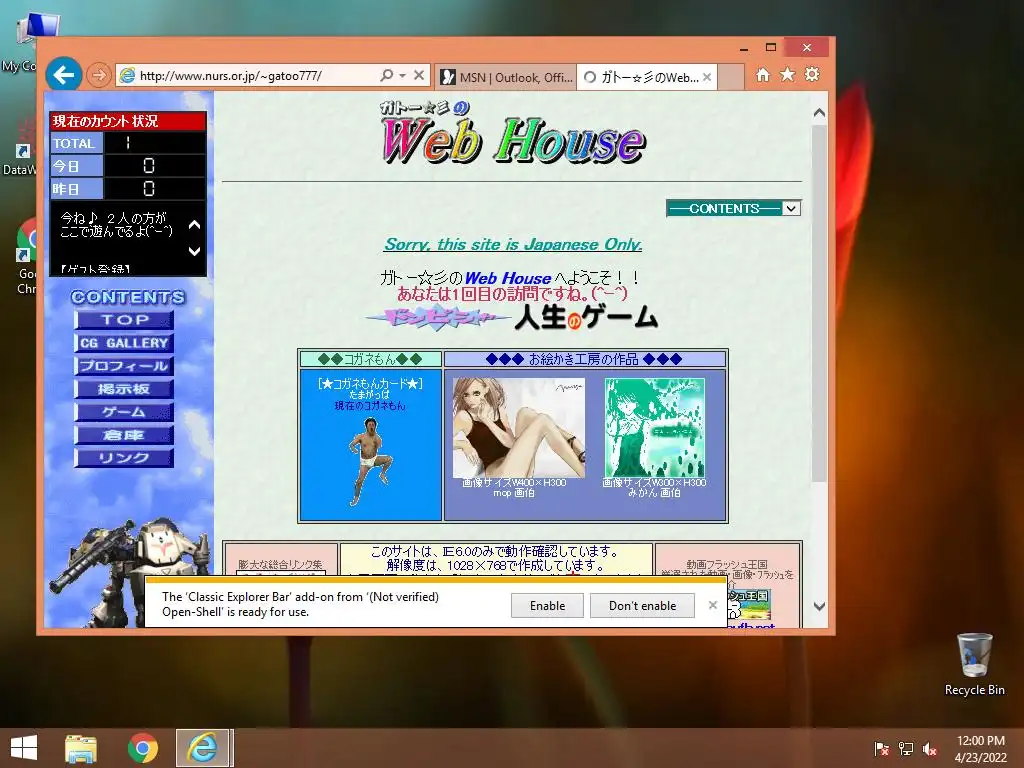Click the vertical scrollbar thumb

click(x=819, y=304)
